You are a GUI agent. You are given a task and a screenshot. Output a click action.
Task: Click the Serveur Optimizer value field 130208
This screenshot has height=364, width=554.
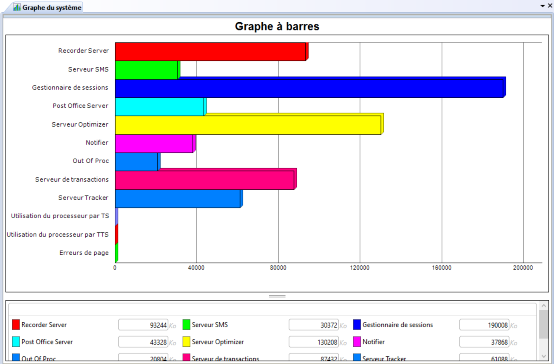point(314,342)
